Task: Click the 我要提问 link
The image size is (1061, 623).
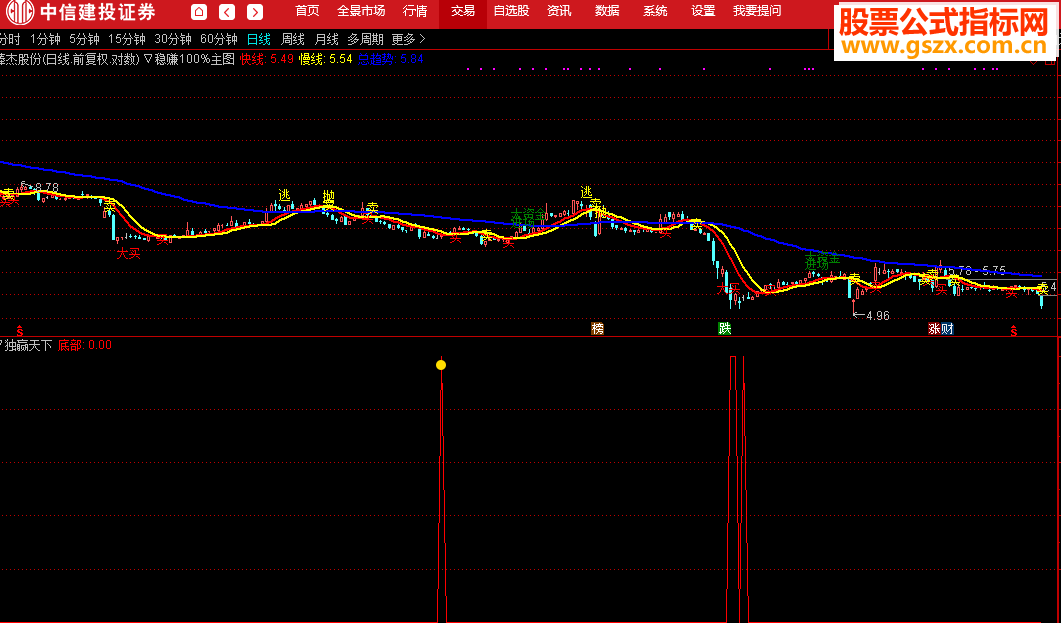Action: 757,11
